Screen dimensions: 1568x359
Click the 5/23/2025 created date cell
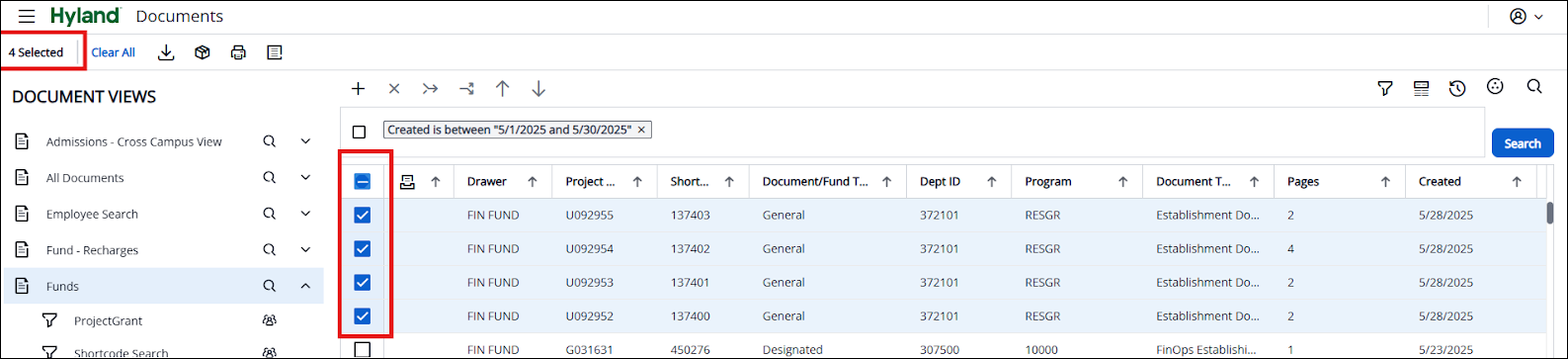coord(1445,350)
